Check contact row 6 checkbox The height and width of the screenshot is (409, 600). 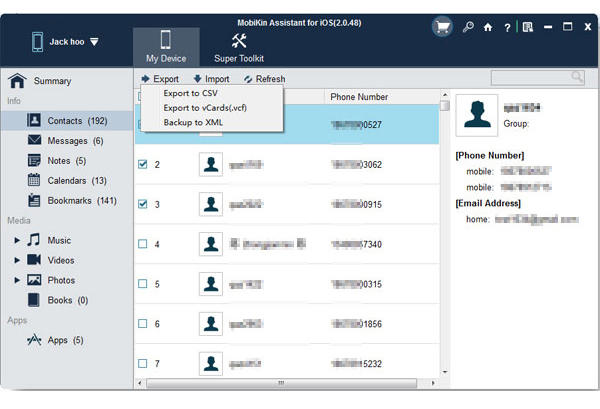142,324
